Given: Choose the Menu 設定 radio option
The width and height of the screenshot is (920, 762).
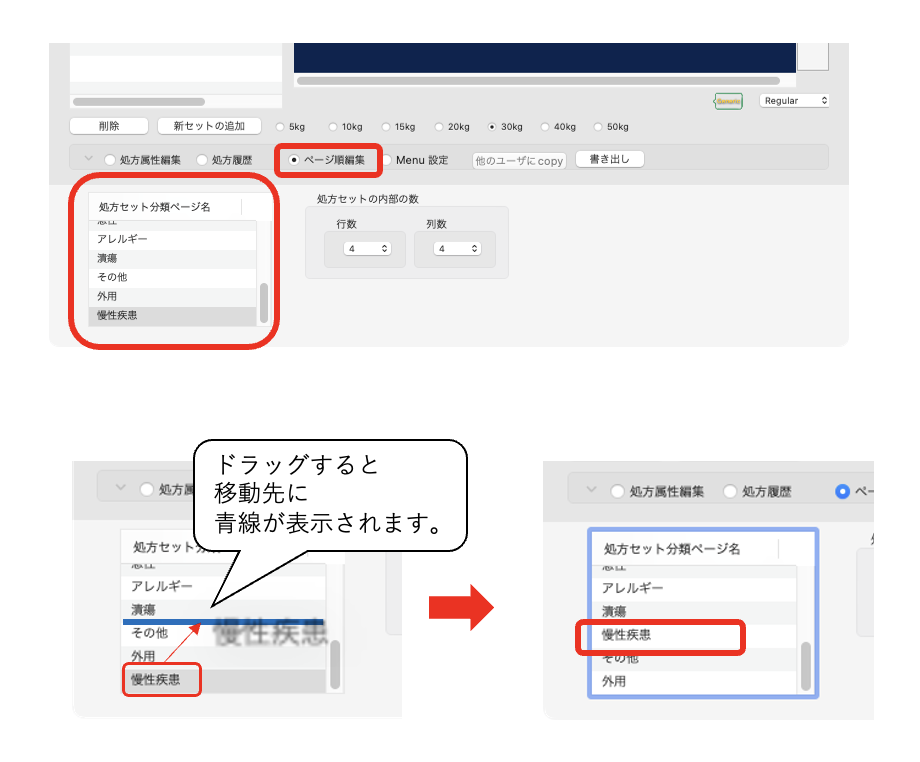Looking at the screenshot, I should pyautogui.click(x=387, y=160).
